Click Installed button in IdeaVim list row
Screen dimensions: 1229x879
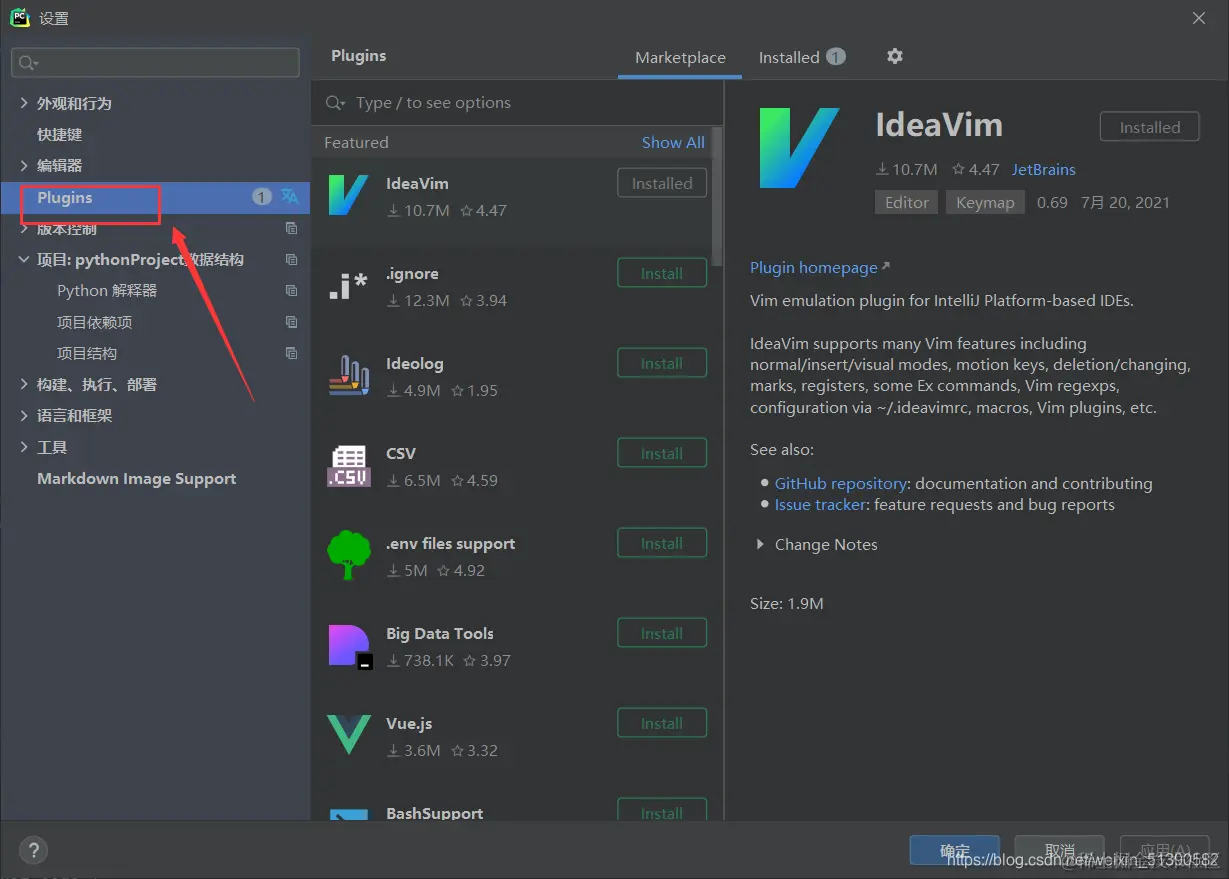pos(662,183)
